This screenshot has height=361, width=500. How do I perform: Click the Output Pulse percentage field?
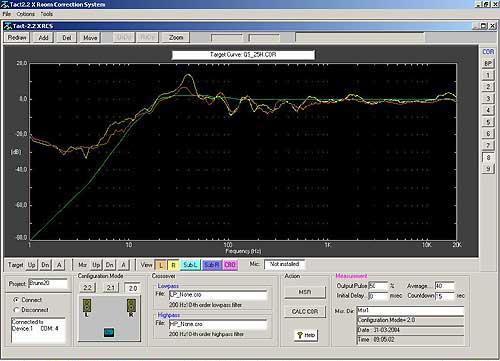coord(378,286)
